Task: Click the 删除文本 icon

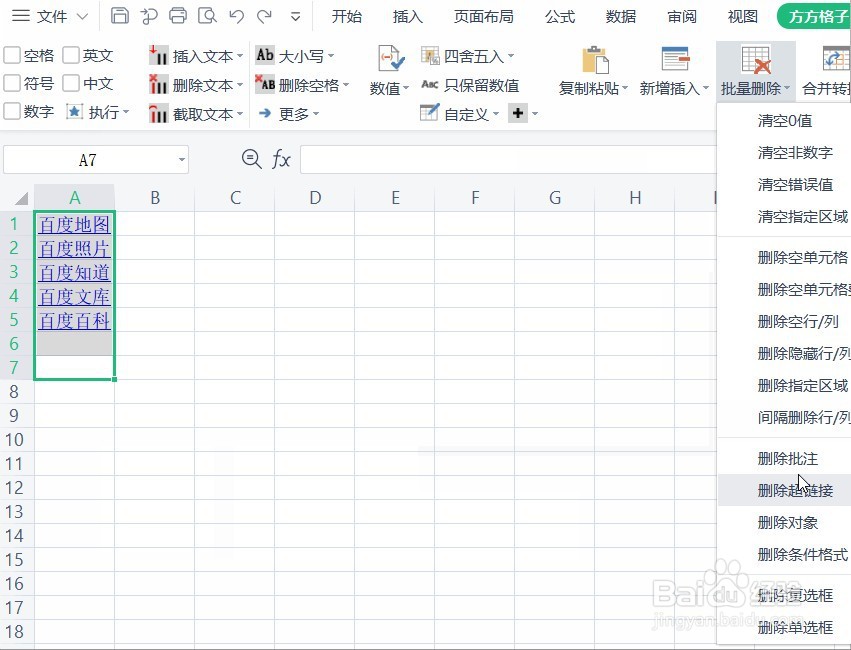Action: (x=158, y=85)
